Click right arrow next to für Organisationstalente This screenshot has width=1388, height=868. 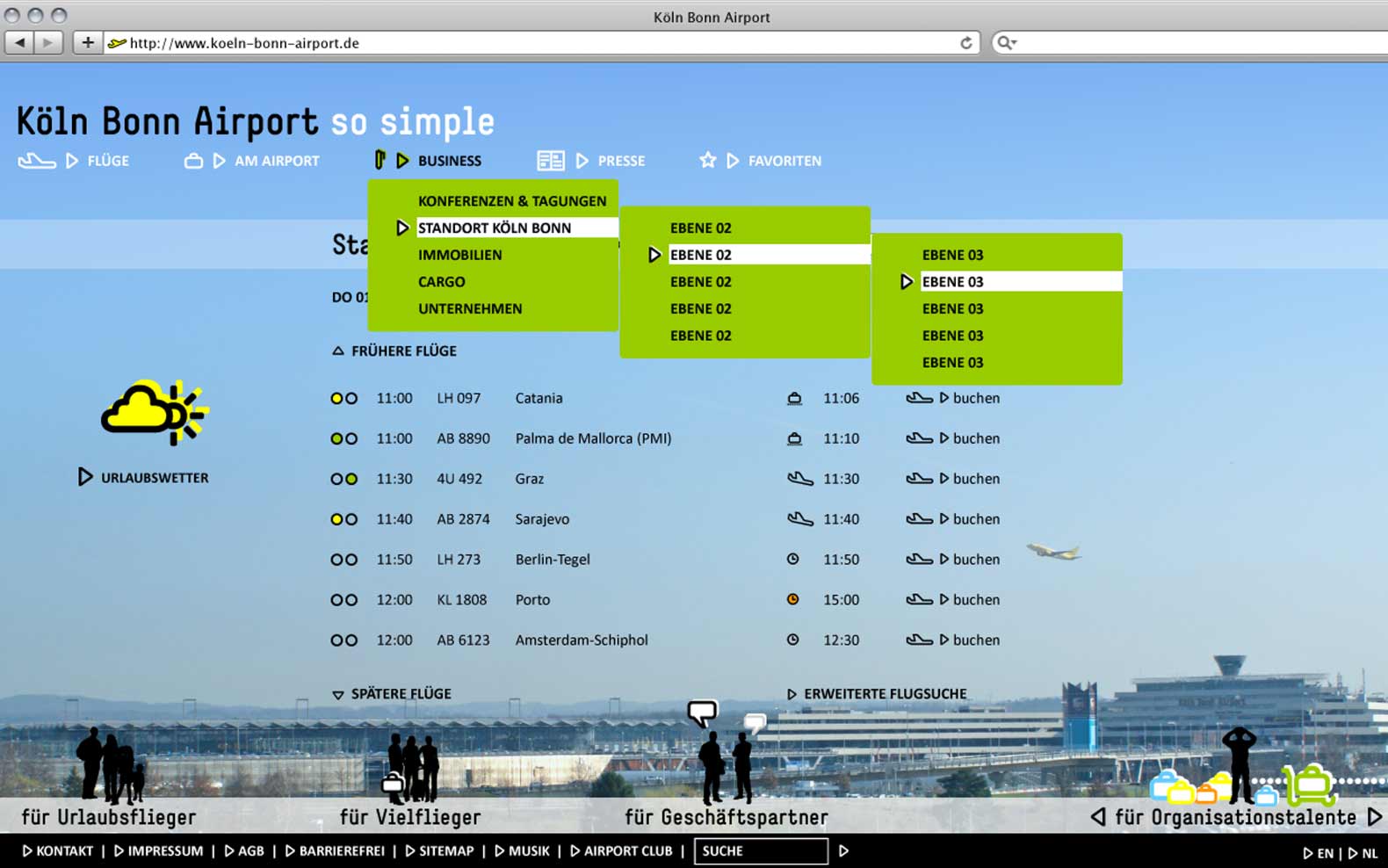(1374, 817)
